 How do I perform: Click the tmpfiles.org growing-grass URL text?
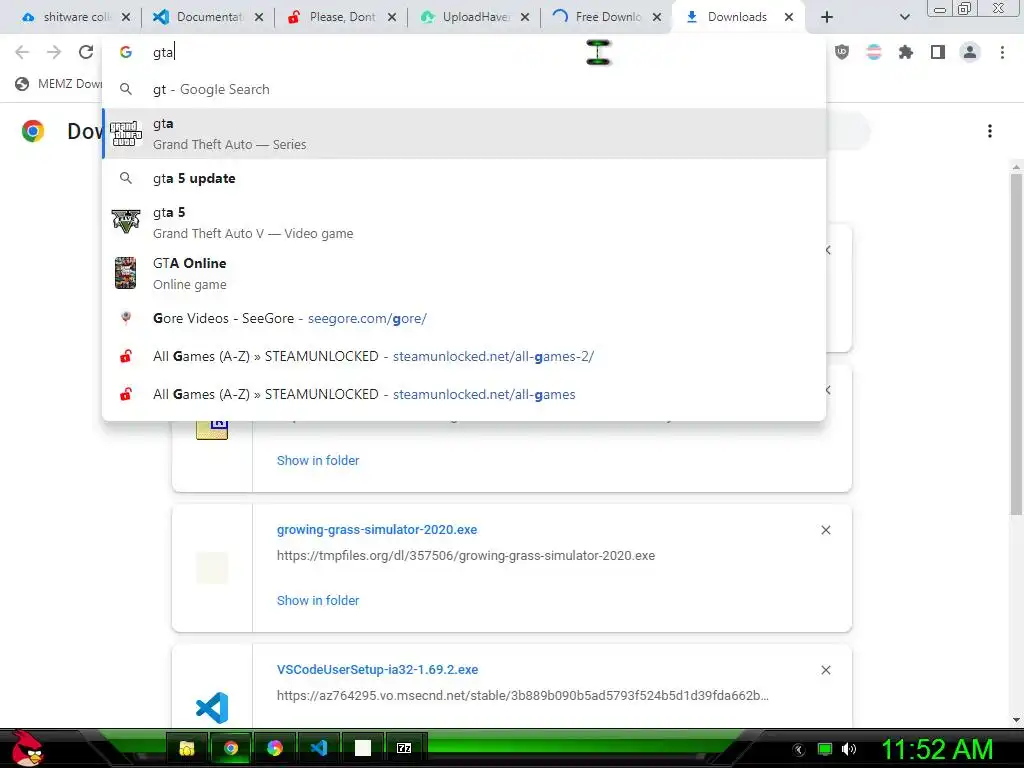tap(466, 556)
